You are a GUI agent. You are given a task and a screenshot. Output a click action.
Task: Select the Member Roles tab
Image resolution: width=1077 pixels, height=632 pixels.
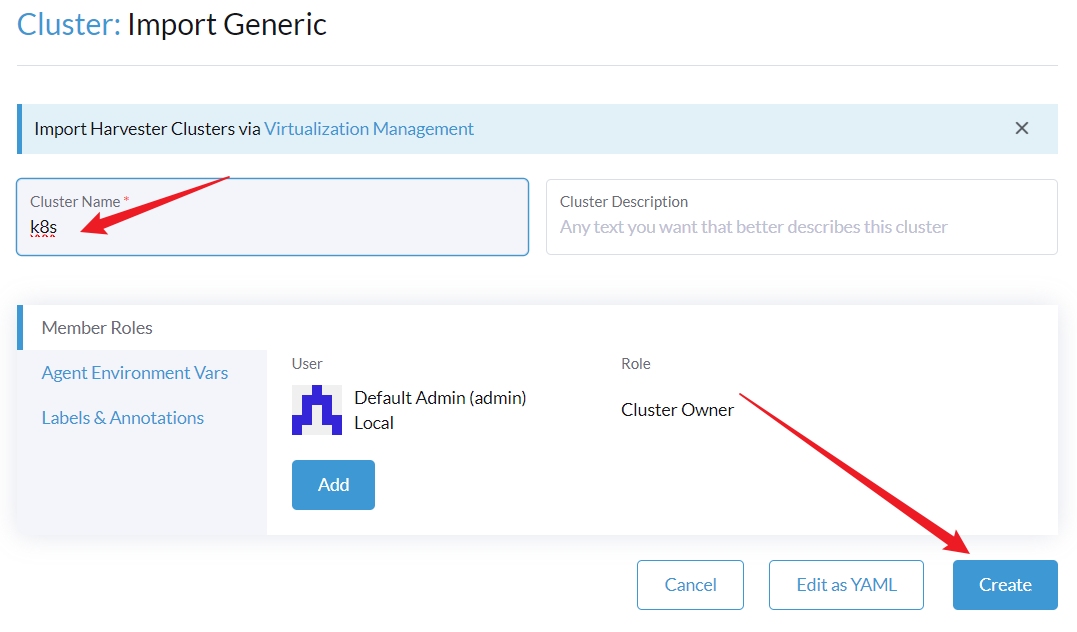[97, 328]
